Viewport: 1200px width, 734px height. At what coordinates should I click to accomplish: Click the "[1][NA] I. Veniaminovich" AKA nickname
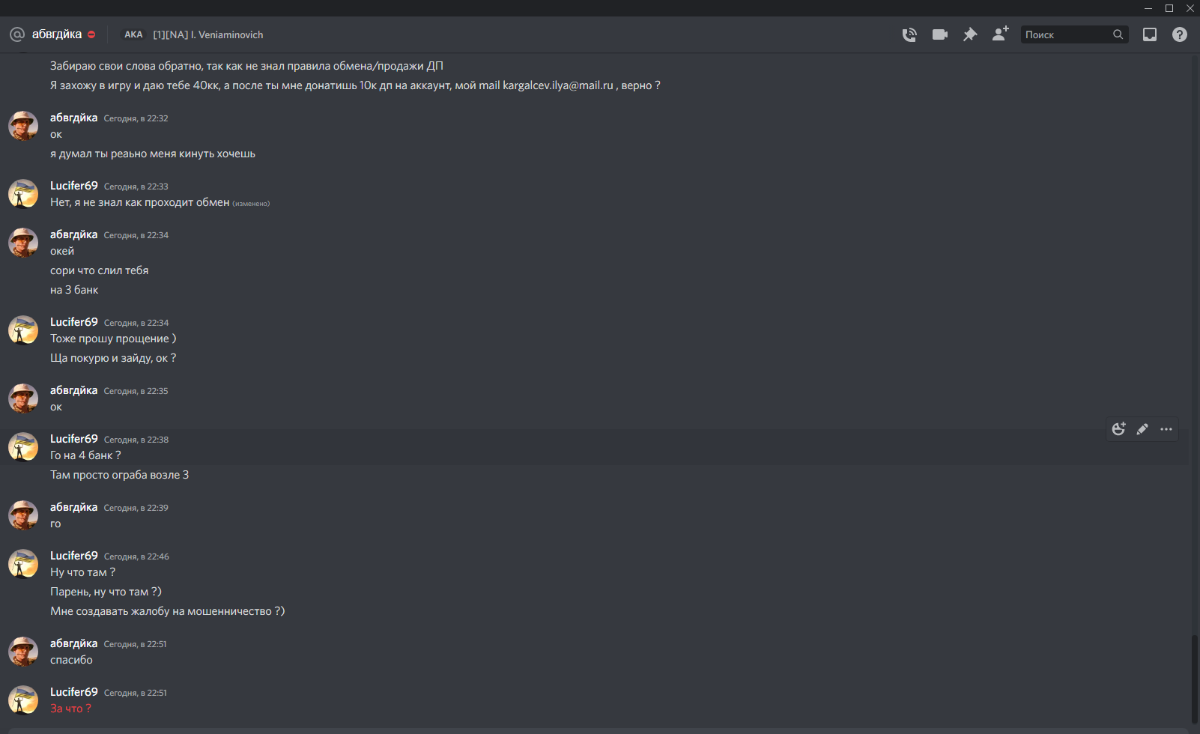coord(208,34)
